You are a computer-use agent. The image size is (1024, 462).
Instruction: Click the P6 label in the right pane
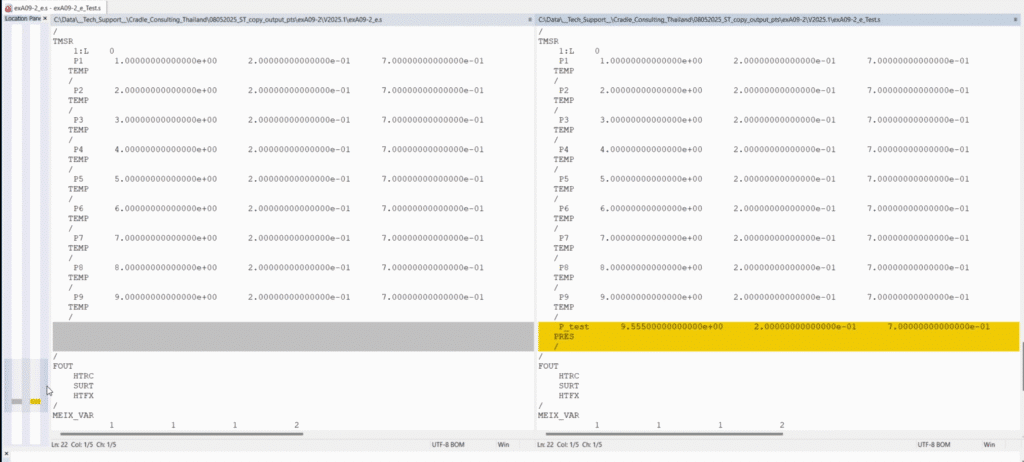564,208
